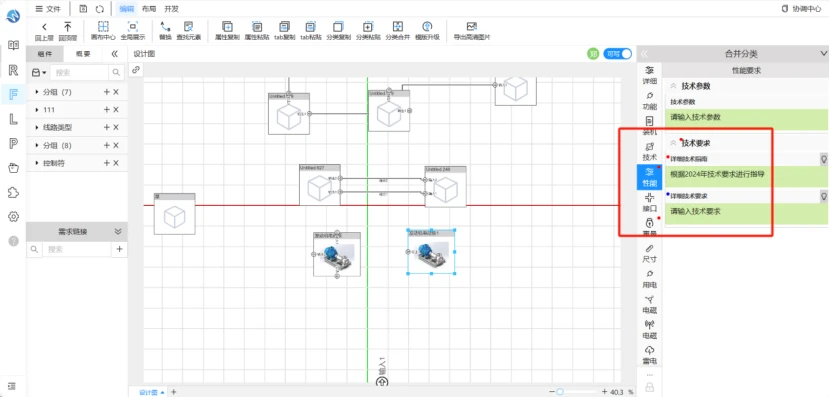Toggle the 可写 (writable) switch
The width and height of the screenshot is (829, 398).
[618, 53]
